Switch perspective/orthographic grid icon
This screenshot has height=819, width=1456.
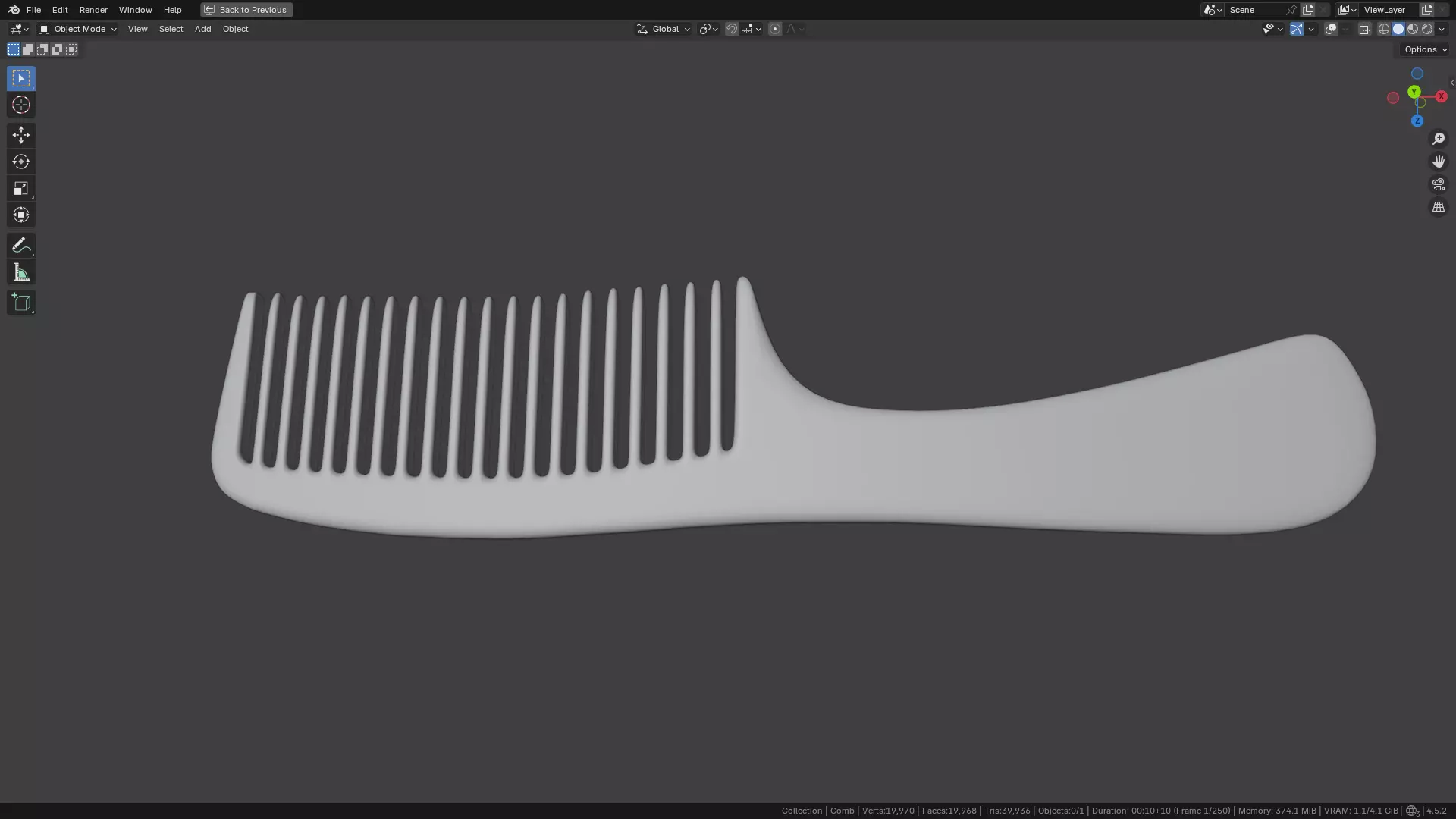1439,207
